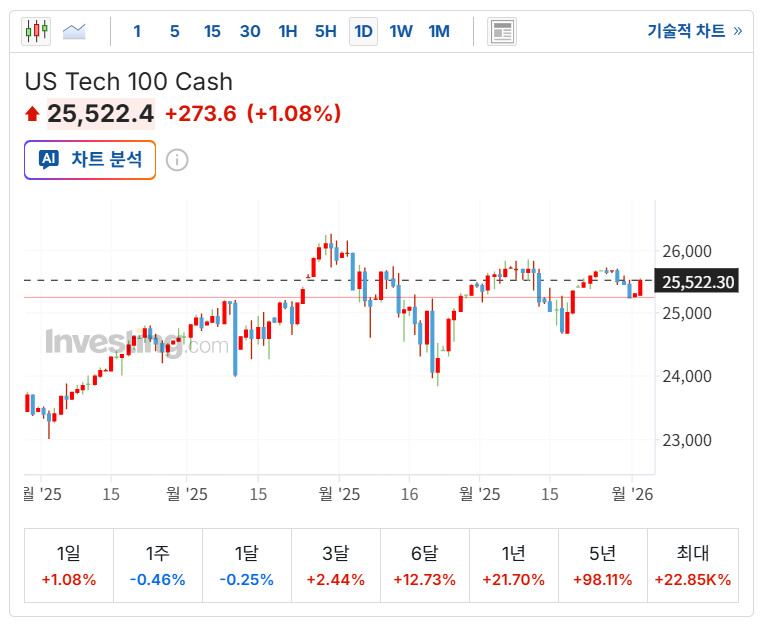Select the 1일 performance range tab
Viewport: 763px width, 624px height.
(68, 566)
